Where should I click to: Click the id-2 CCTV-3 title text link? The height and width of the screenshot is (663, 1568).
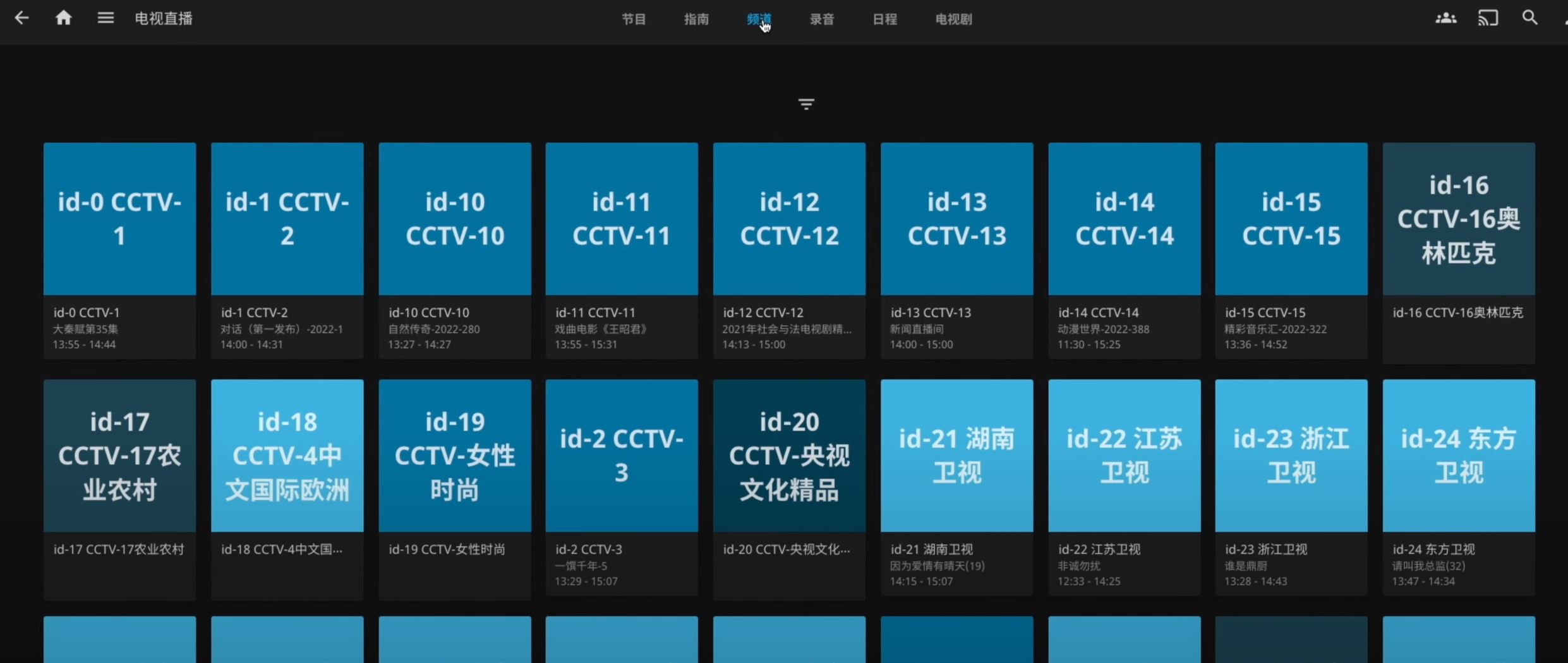(x=588, y=549)
